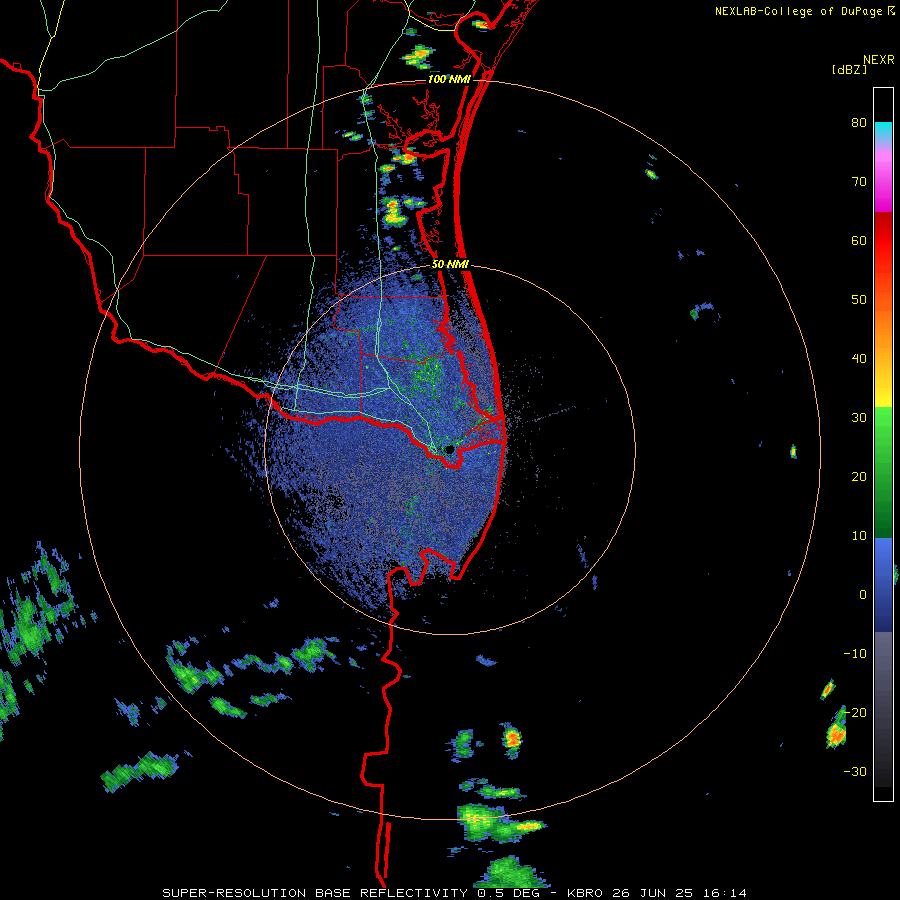The image size is (900, 900).
Task: Click the 70 dBZ scale value
Action: tap(859, 182)
